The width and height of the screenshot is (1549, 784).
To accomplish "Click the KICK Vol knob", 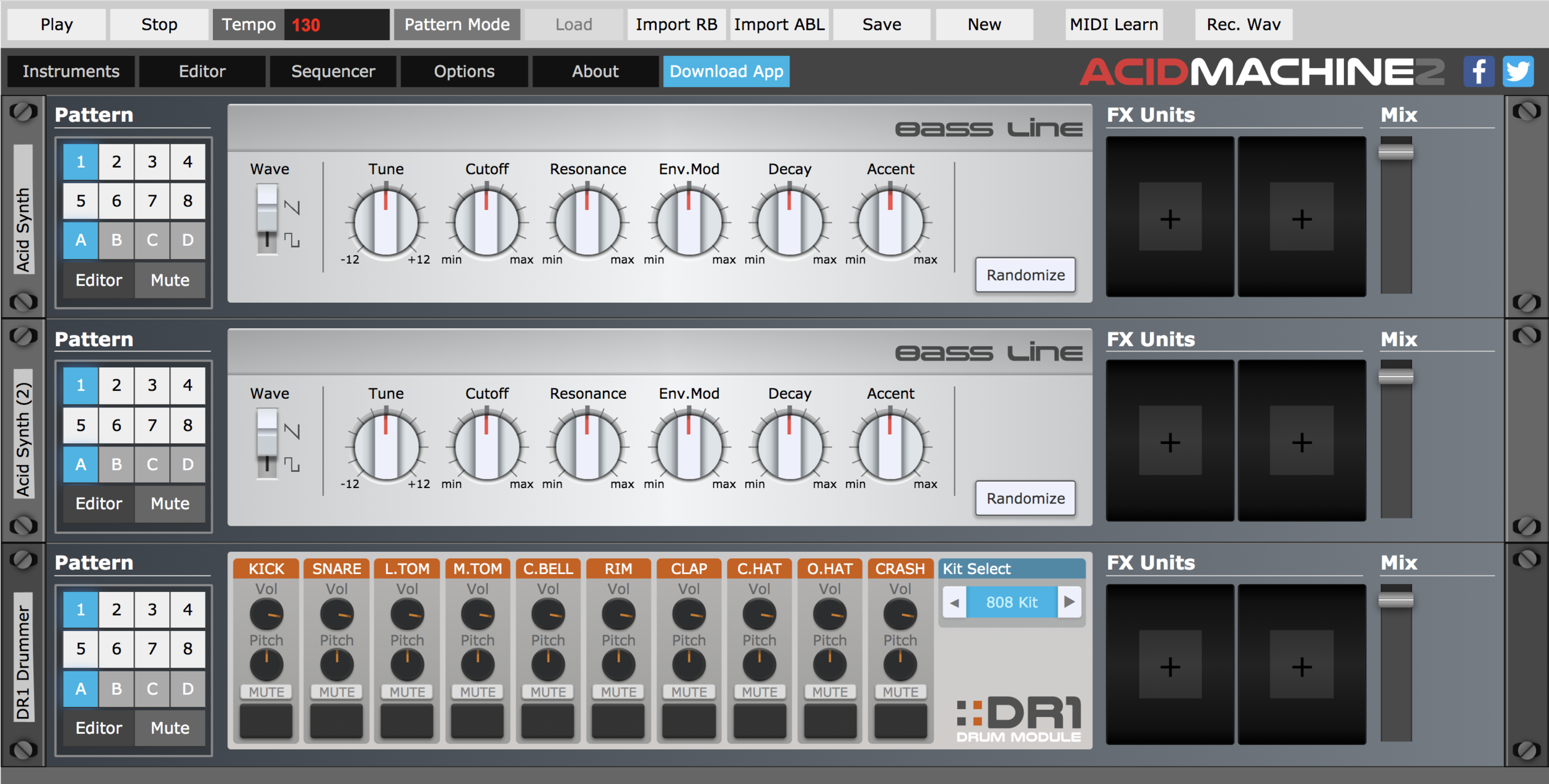I will (266, 614).
